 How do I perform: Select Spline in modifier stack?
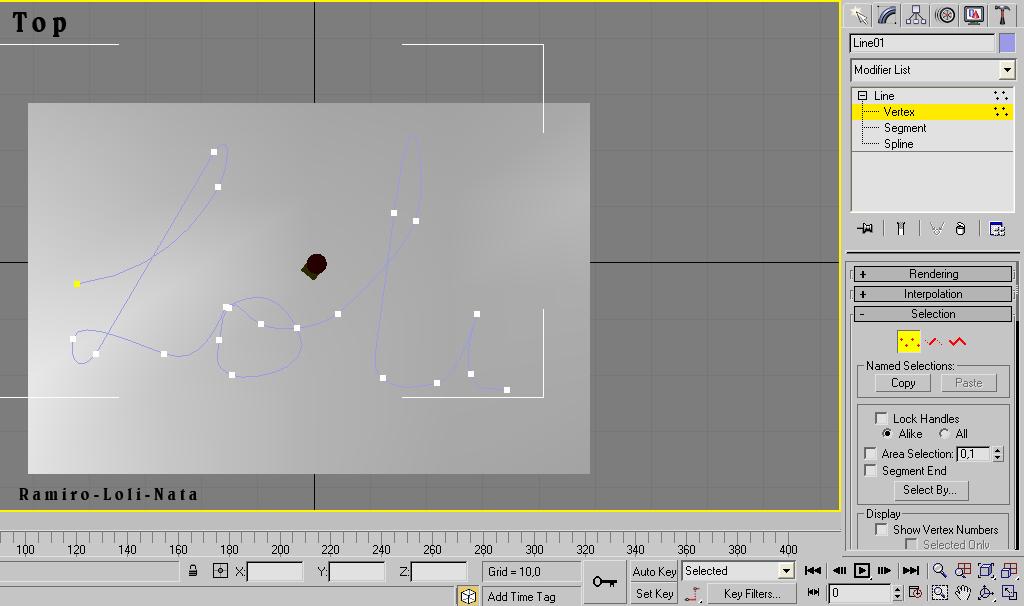point(899,144)
